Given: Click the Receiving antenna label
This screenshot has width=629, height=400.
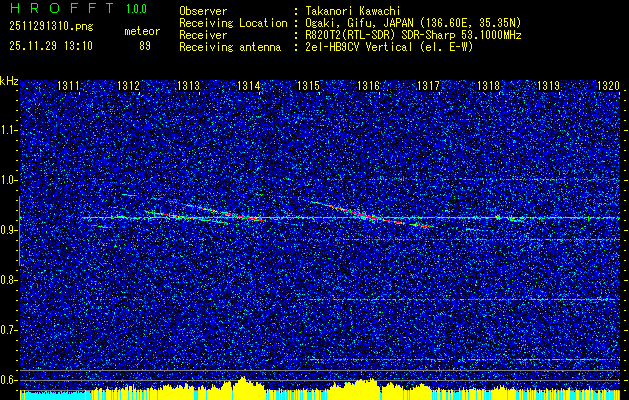Looking at the screenshot, I should click(230, 47).
